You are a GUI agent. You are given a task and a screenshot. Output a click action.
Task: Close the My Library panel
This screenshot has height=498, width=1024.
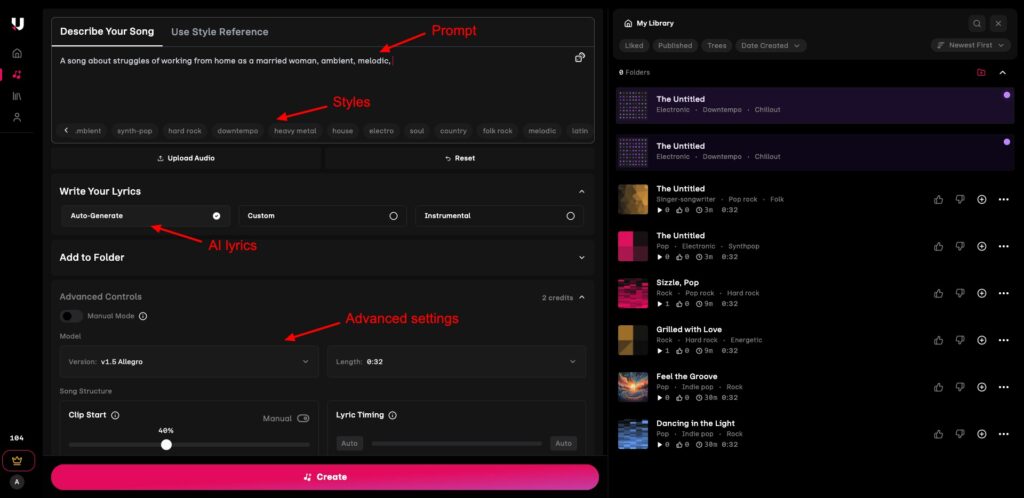998,23
